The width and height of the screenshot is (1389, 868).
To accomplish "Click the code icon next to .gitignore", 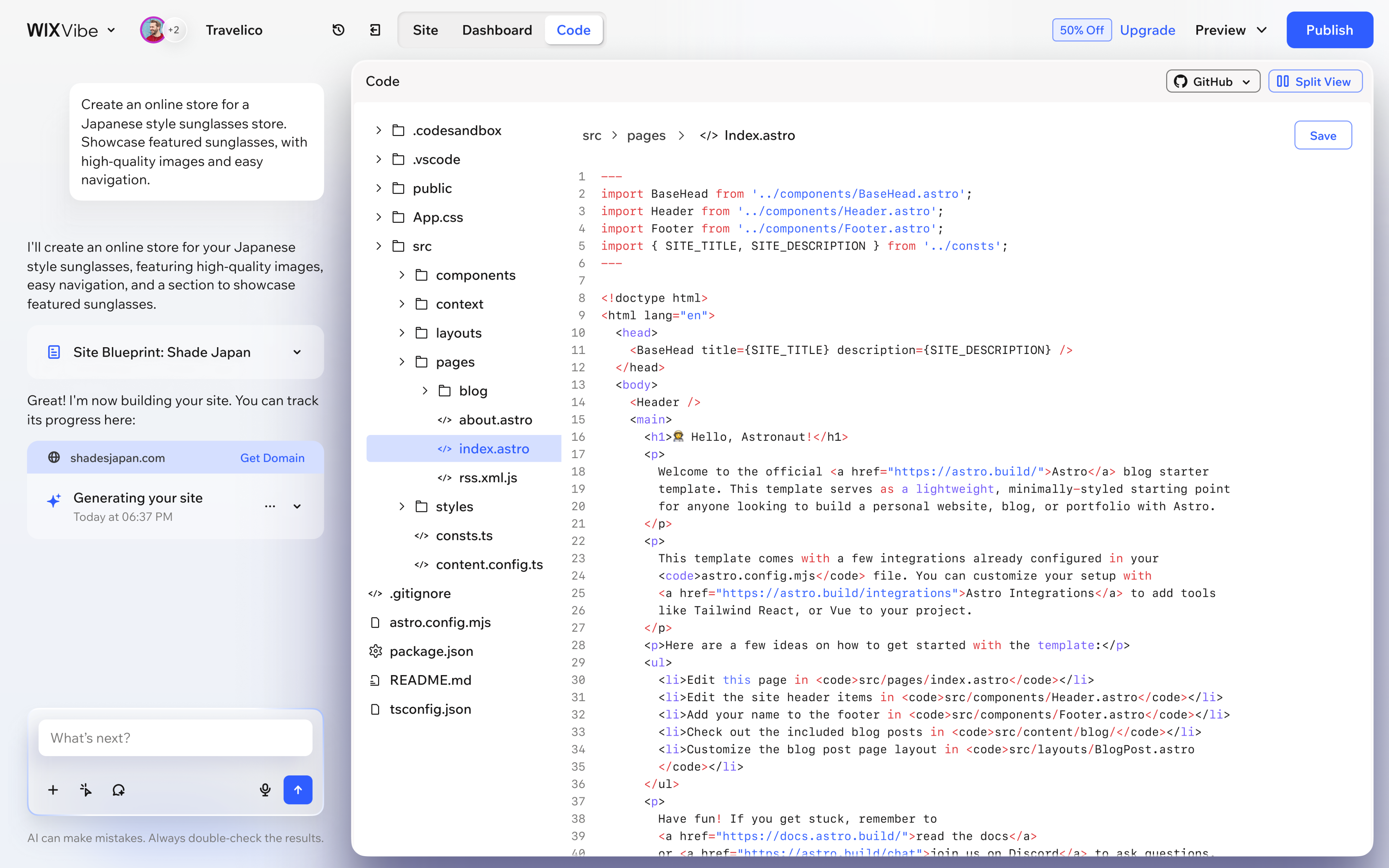I will (375, 594).
